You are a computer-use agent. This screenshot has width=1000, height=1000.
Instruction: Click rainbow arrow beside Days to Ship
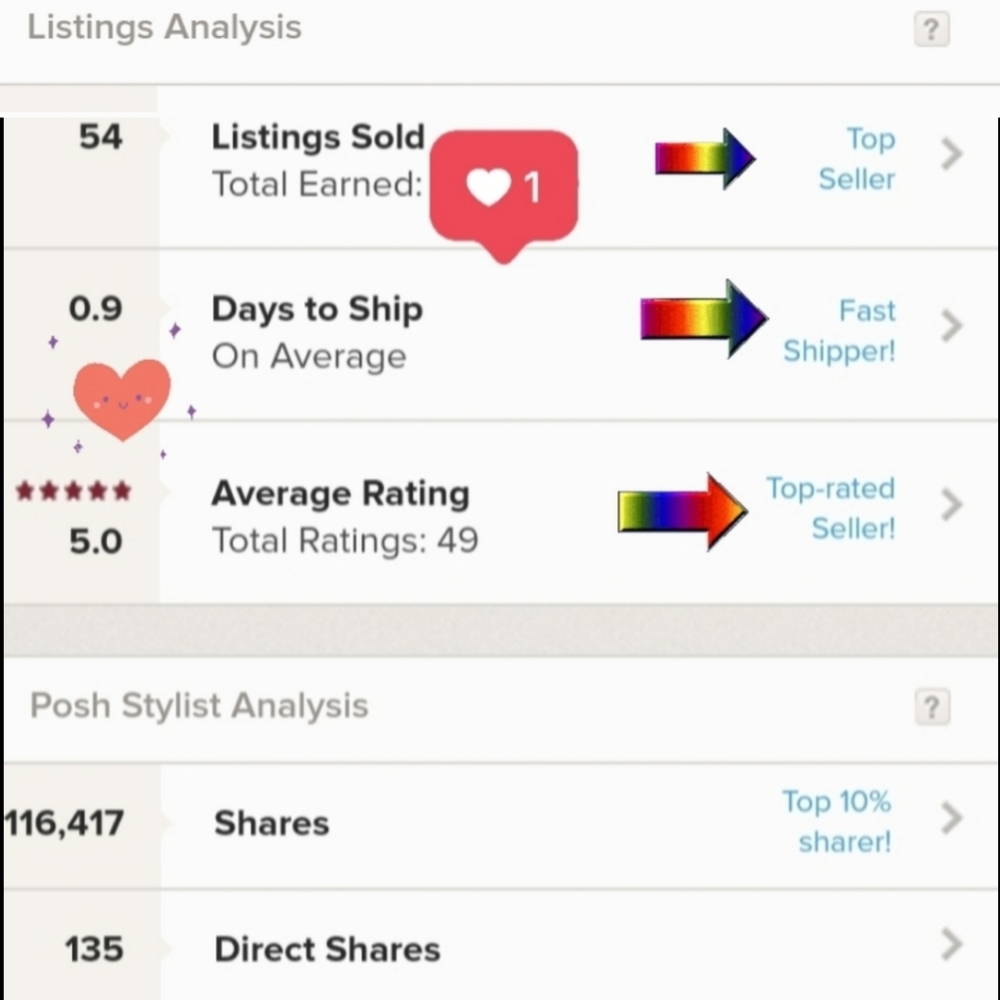click(x=704, y=318)
